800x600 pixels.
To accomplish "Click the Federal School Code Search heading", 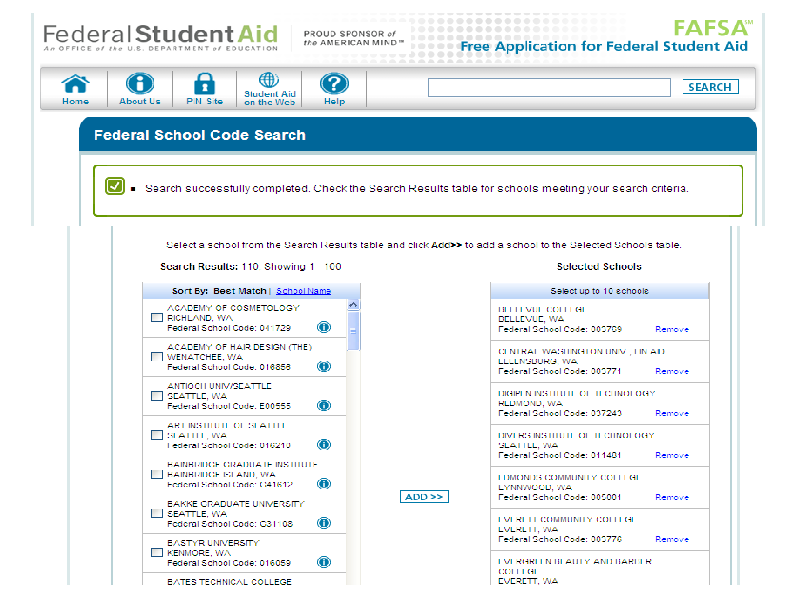I will 199,135.
